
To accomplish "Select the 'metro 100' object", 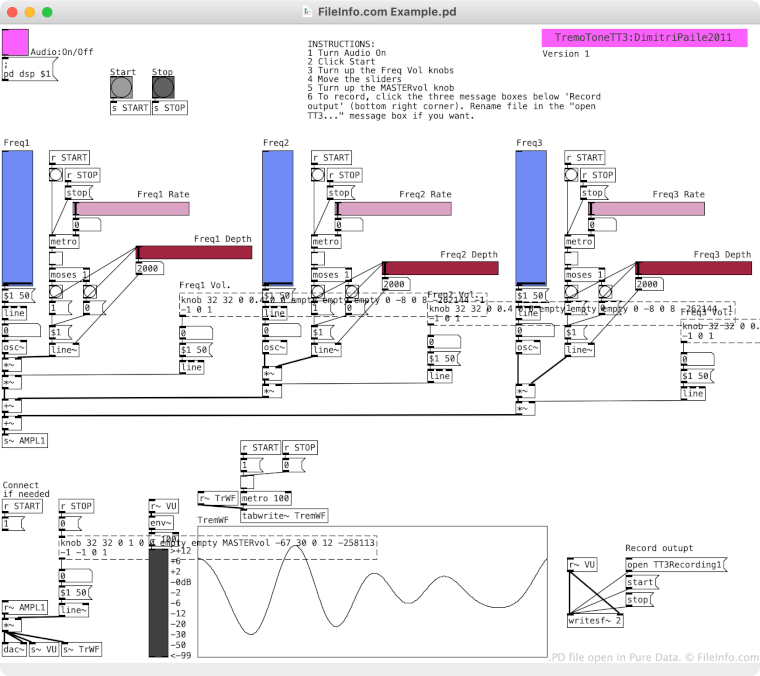I will pos(266,499).
